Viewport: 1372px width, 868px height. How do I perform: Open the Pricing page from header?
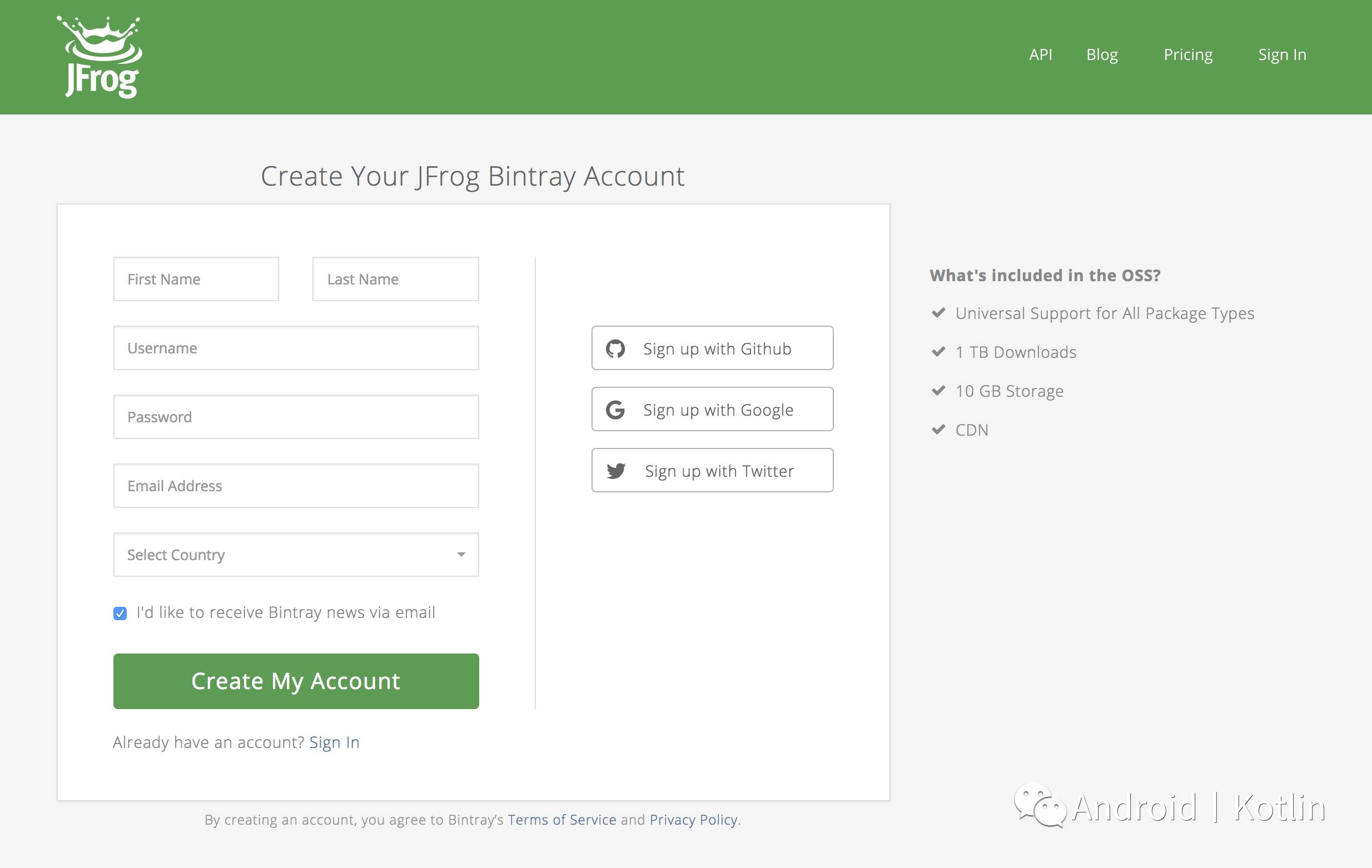coord(1188,54)
